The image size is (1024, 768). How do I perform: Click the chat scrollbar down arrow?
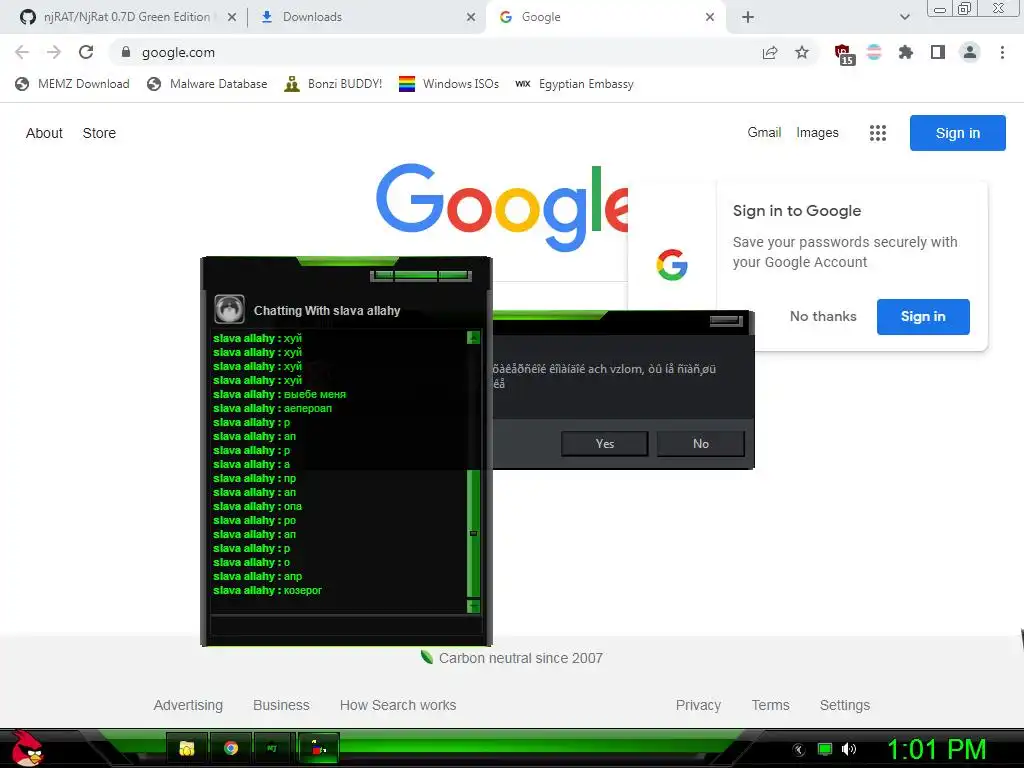coord(473,606)
